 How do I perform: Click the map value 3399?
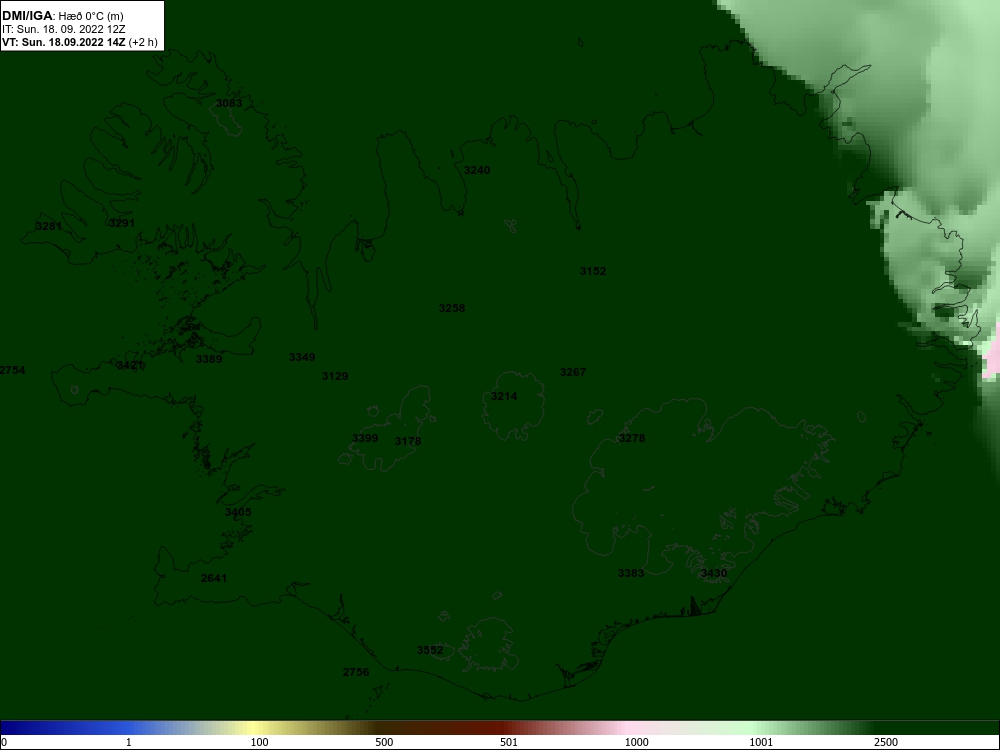[365, 439]
